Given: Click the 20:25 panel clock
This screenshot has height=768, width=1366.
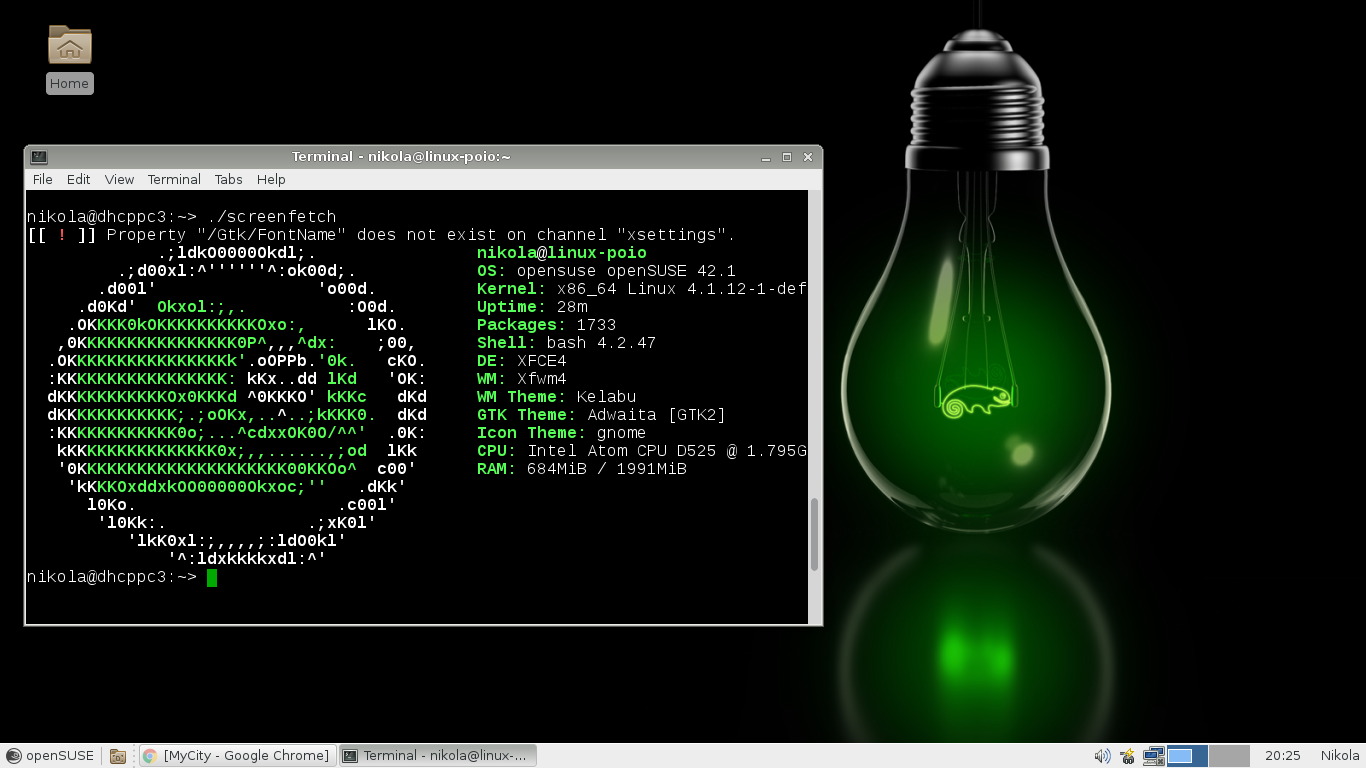Looking at the screenshot, I should point(1283,756).
